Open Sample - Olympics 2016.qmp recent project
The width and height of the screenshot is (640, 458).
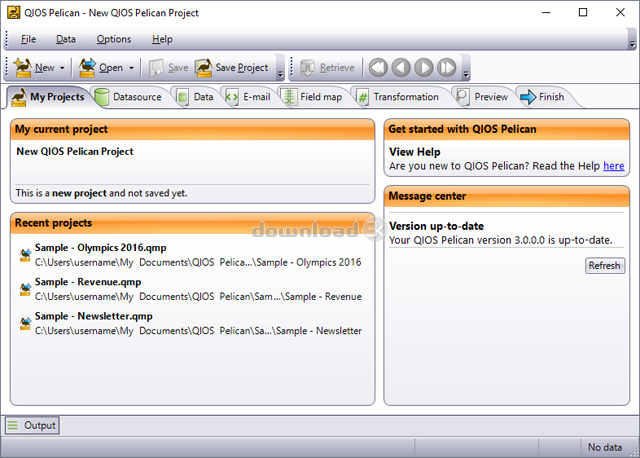pos(100,248)
